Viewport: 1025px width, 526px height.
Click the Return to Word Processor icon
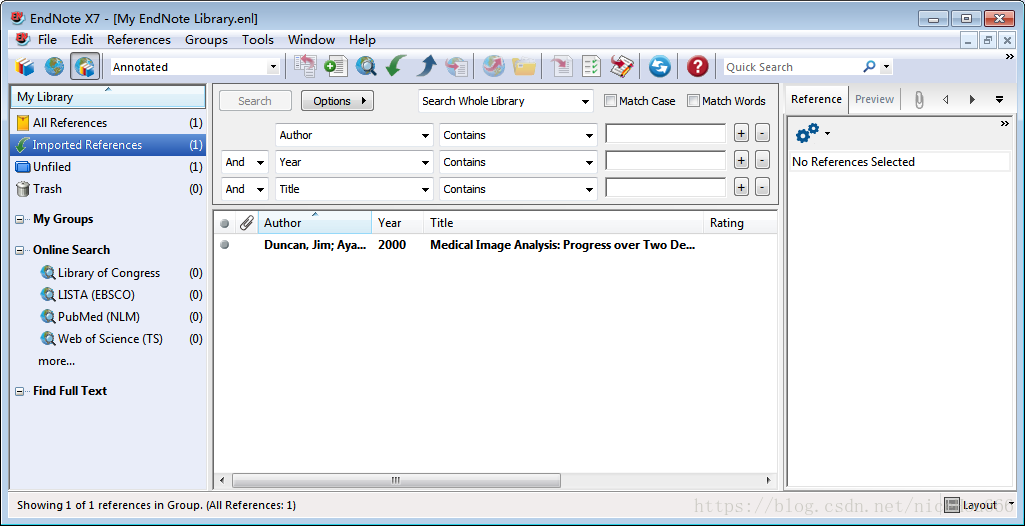click(x=622, y=66)
